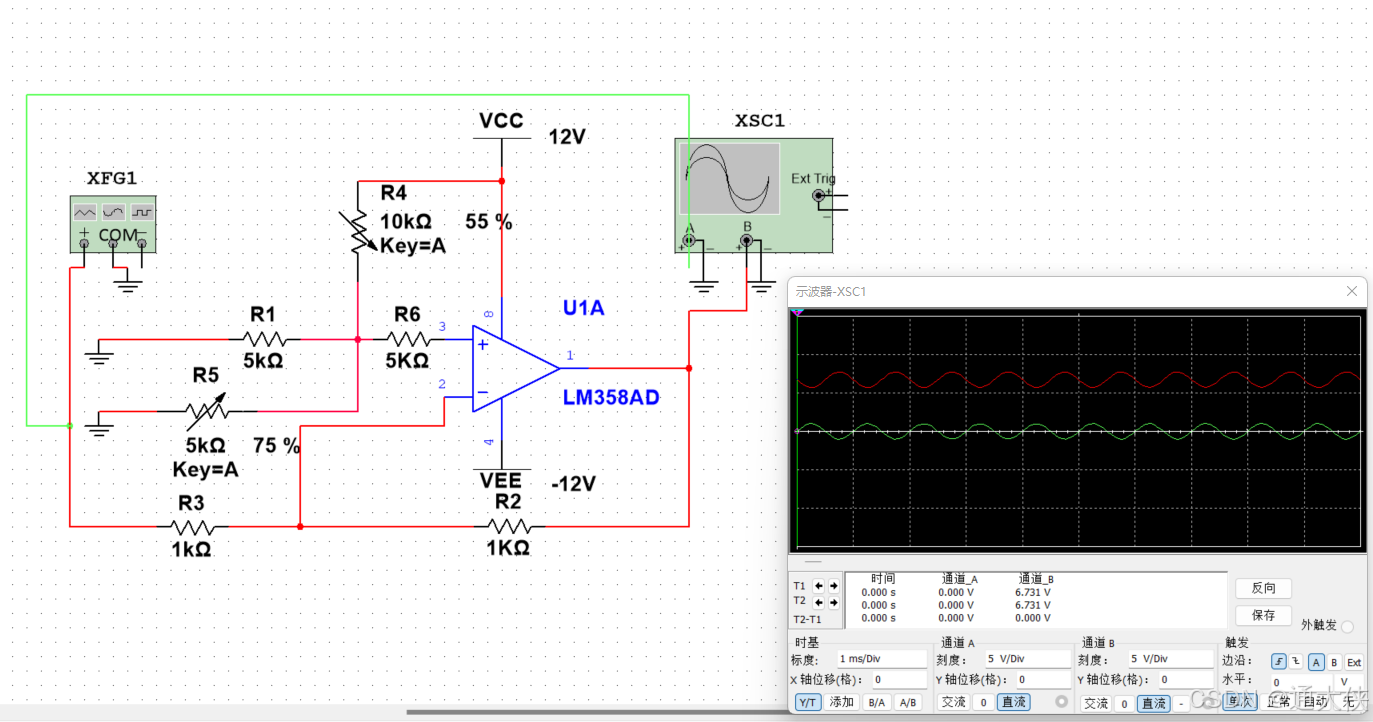
Task: Set channel A coupling to 交流
Action: (x=954, y=703)
